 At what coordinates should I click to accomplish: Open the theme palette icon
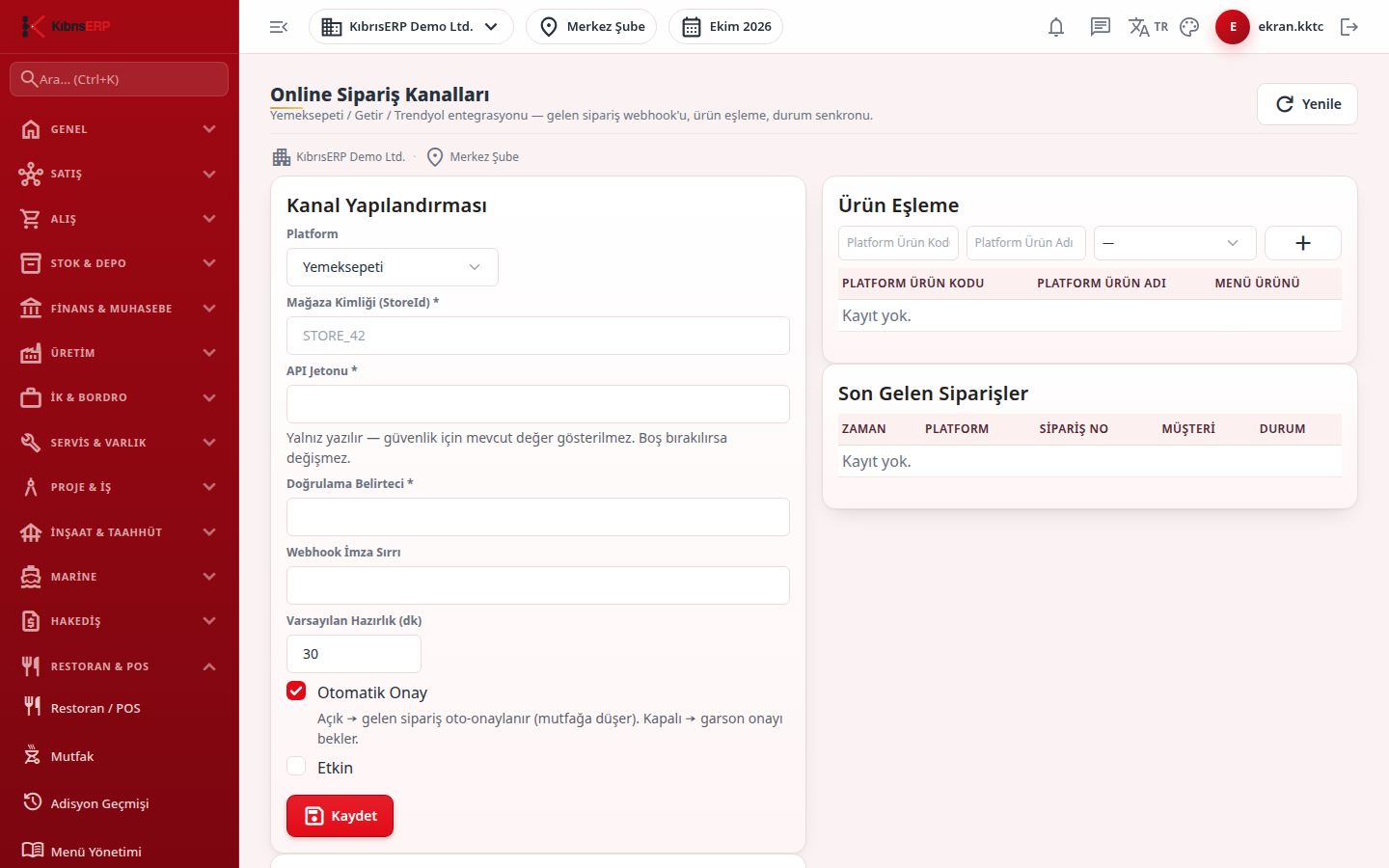(x=1189, y=27)
